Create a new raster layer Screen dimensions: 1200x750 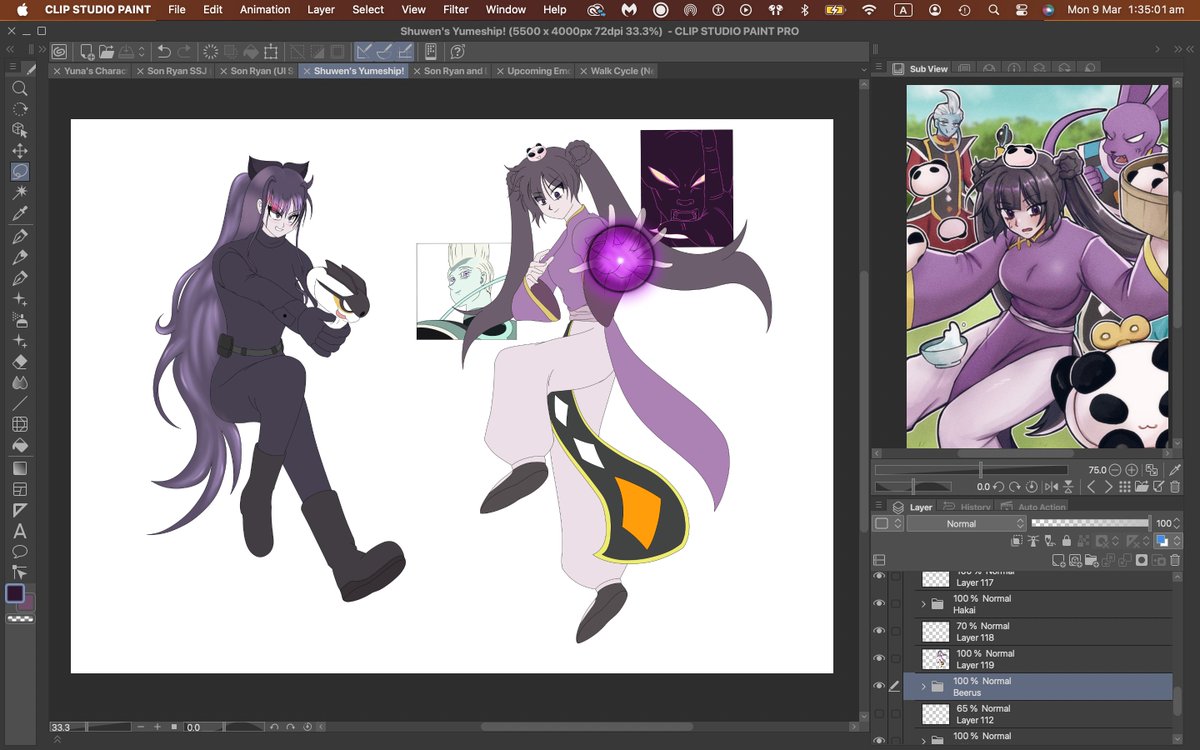click(x=1058, y=560)
